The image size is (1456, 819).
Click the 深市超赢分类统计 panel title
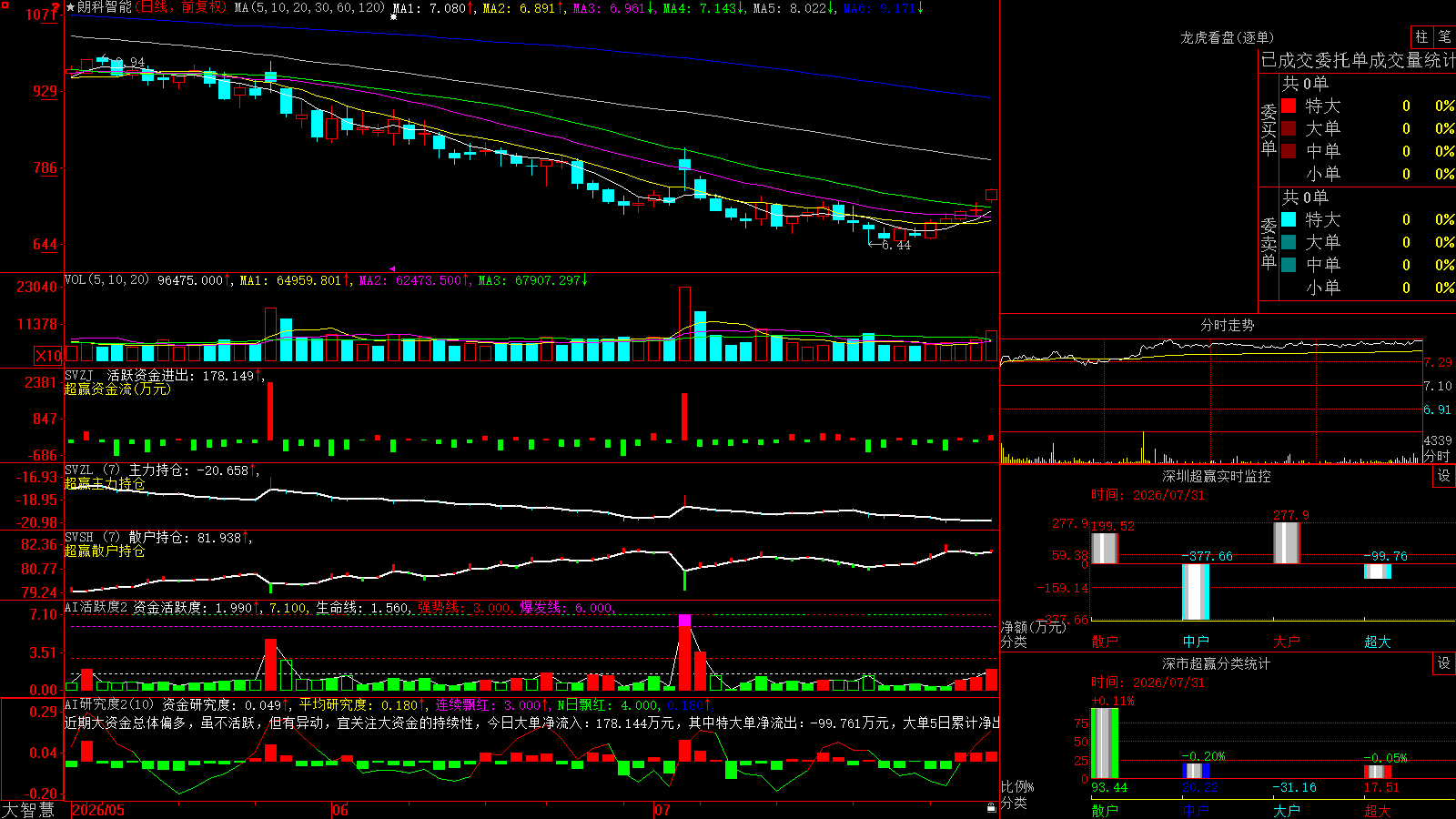coord(1216,663)
